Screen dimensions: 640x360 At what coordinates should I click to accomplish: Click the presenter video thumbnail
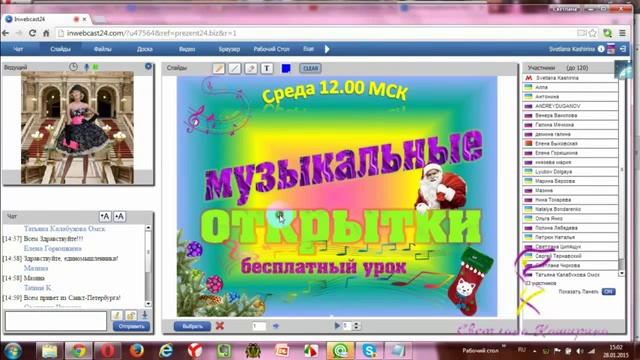point(77,128)
